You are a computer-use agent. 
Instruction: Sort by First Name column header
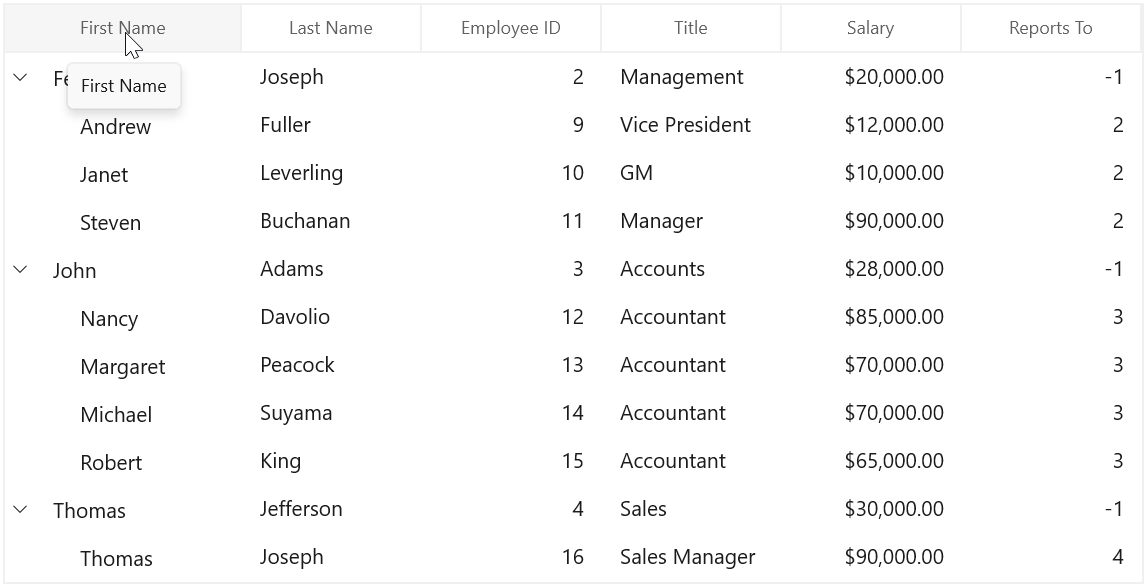pyautogui.click(x=122, y=28)
